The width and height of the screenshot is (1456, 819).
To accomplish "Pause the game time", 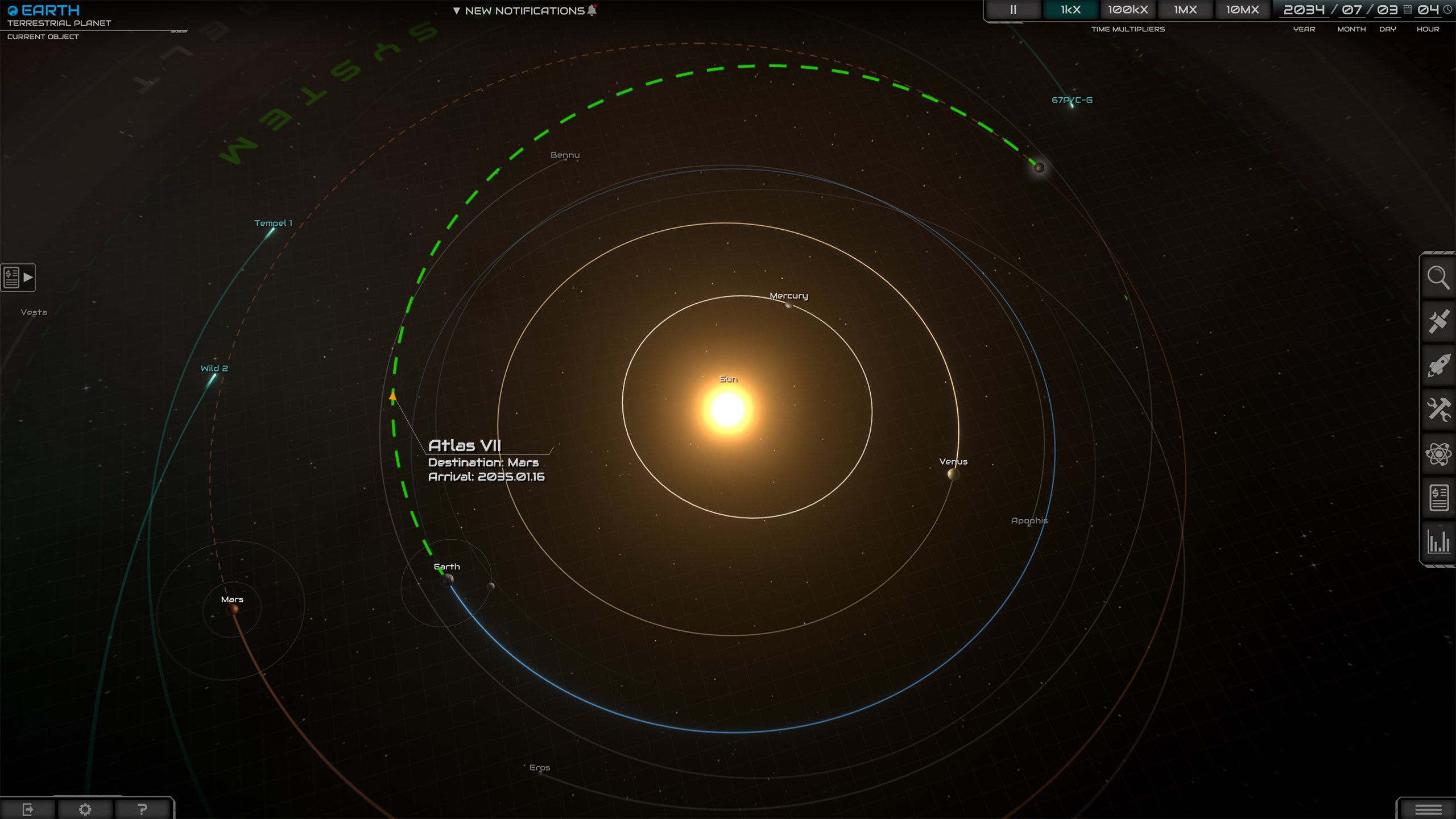I will point(1013,10).
